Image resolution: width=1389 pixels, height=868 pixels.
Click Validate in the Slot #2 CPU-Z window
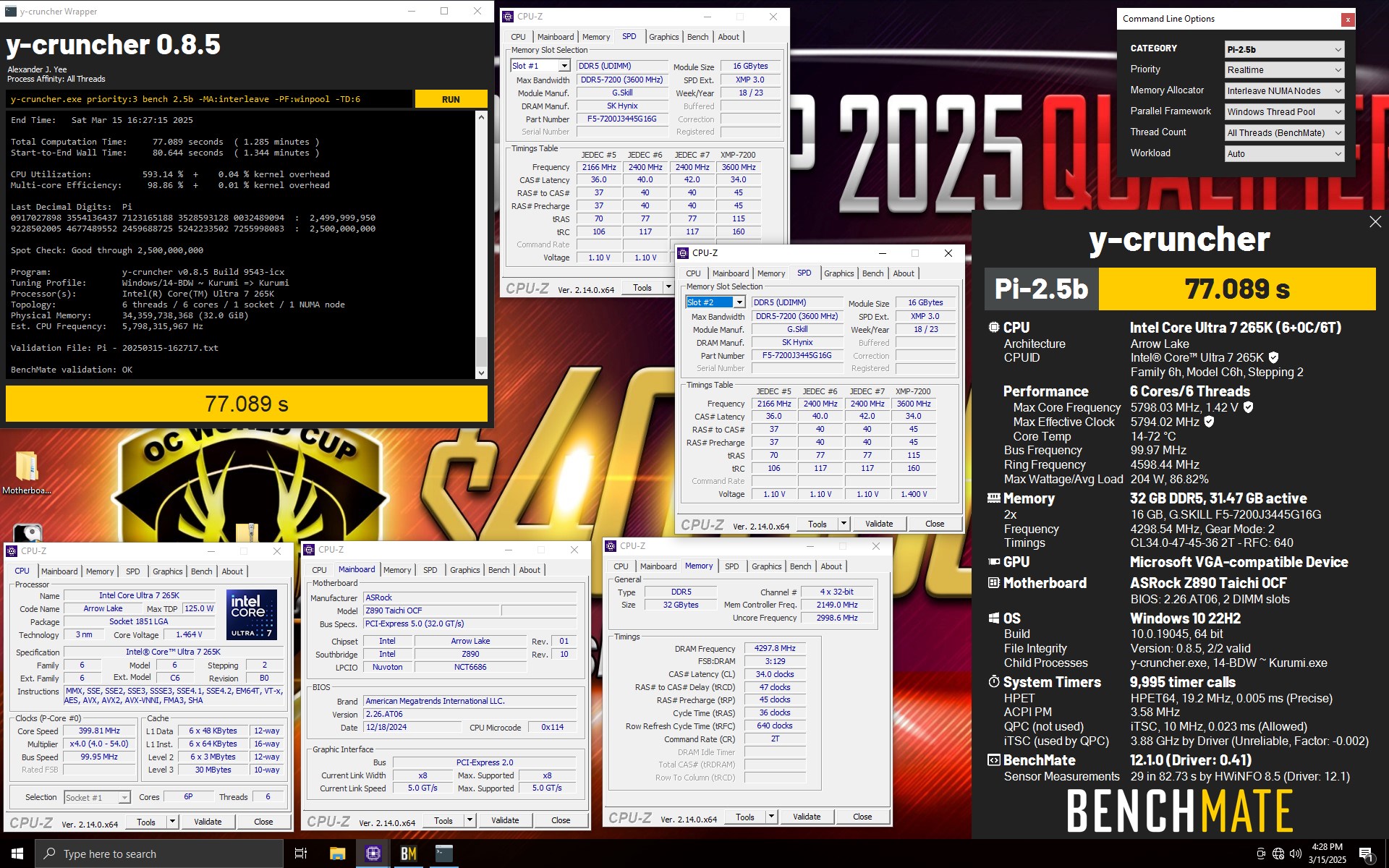coord(879,524)
